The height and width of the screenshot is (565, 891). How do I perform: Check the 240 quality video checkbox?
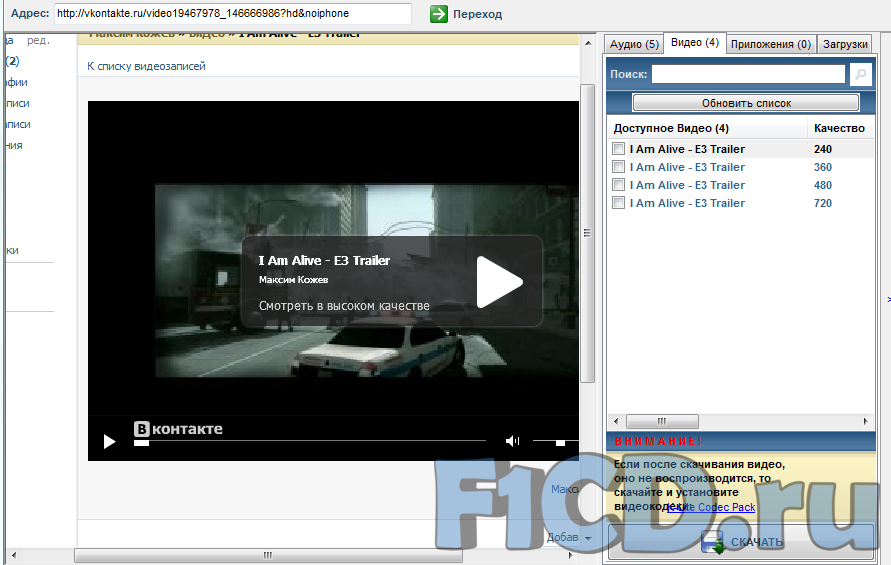click(618, 149)
